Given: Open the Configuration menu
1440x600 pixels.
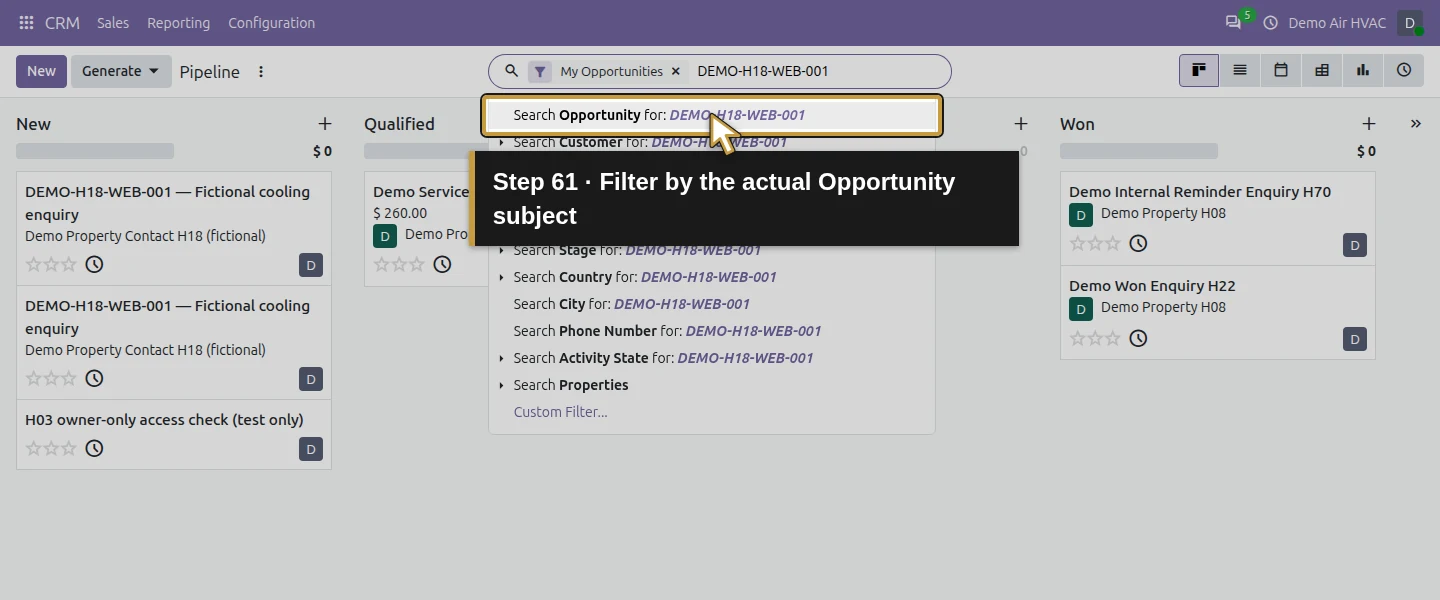Looking at the screenshot, I should (271, 22).
